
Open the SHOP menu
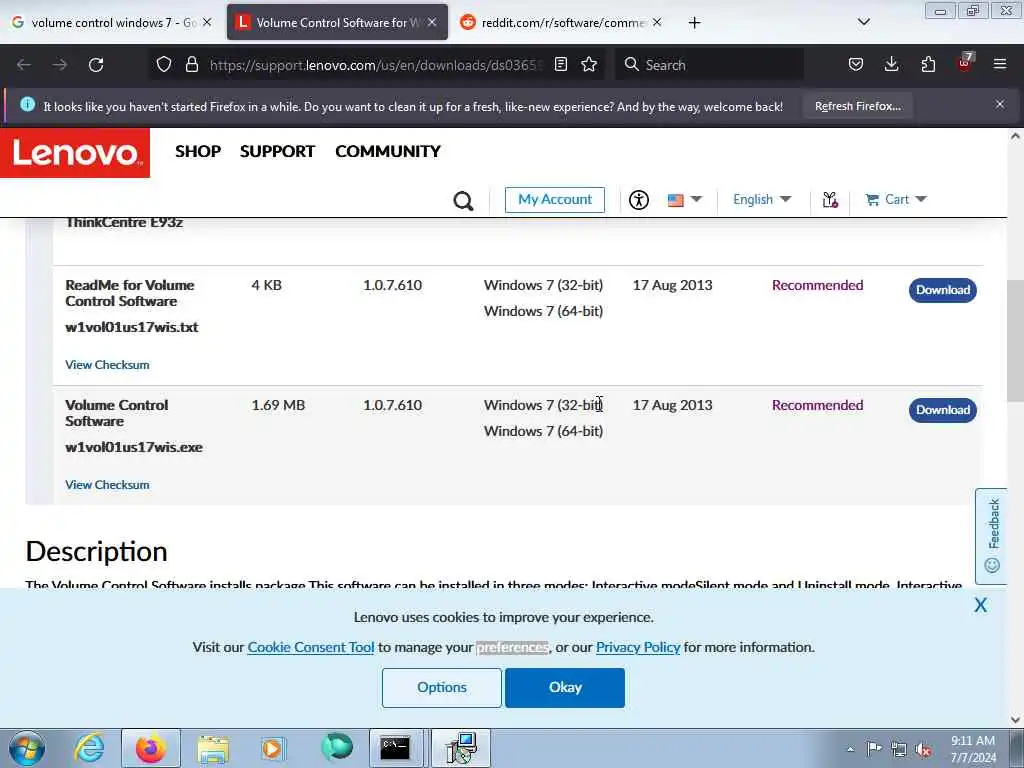point(198,151)
